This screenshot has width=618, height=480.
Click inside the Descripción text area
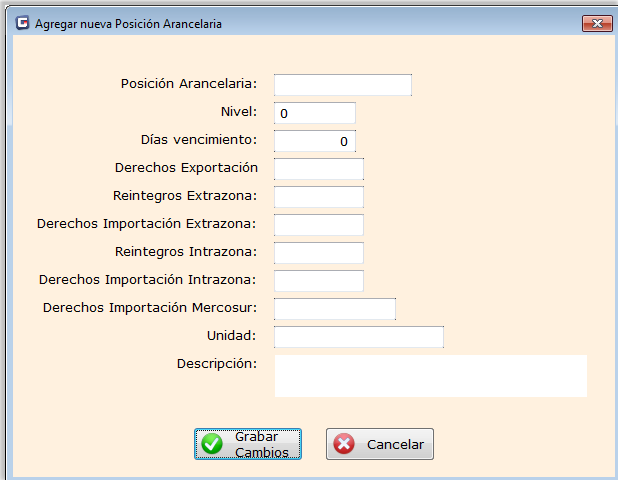pos(430,376)
